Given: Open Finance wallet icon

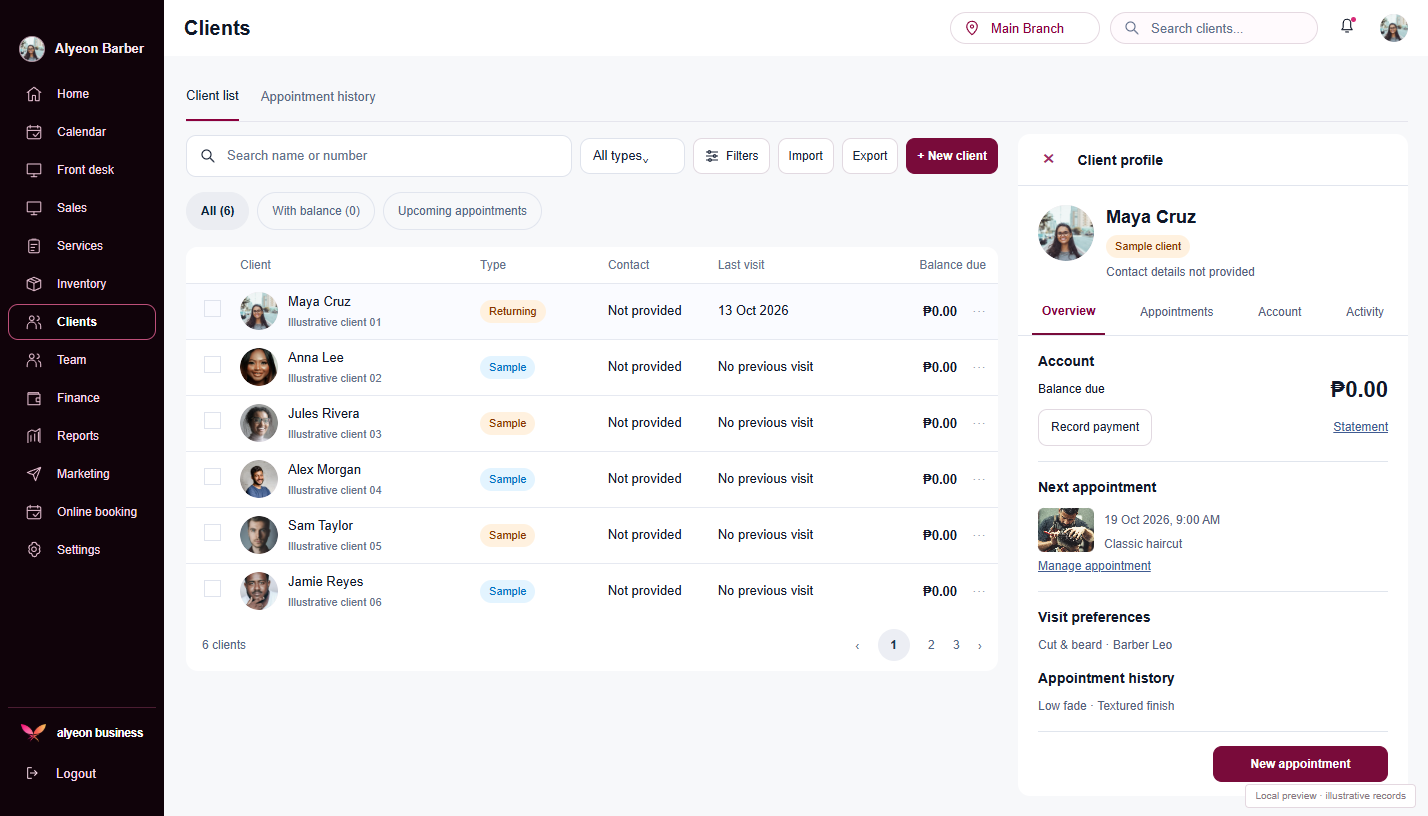Looking at the screenshot, I should tap(34, 398).
